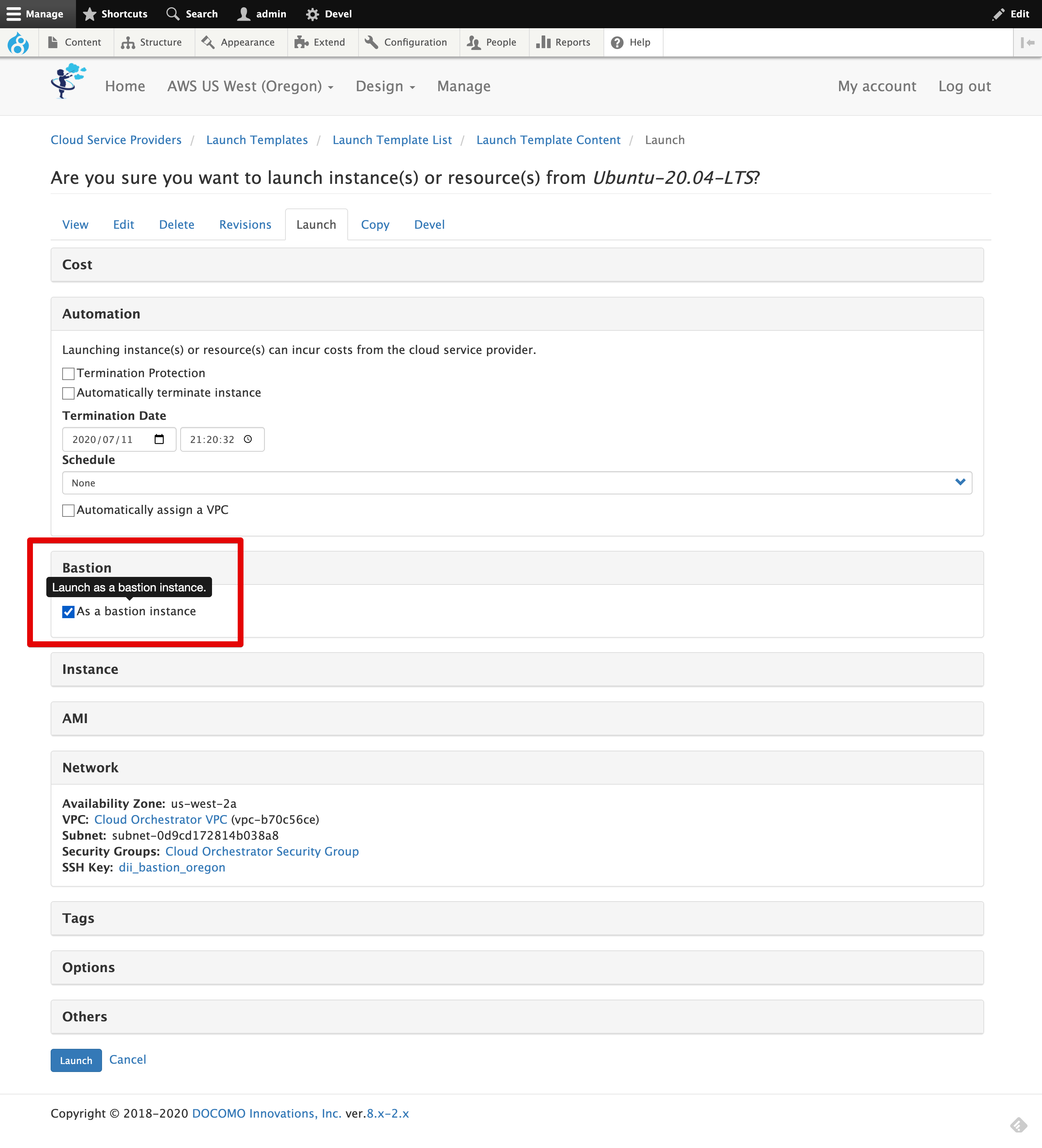Expand the AMI section
This screenshot has width=1042, height=1148.
517,718
